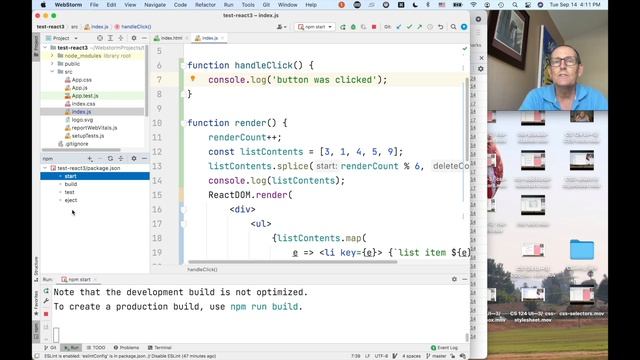The width and height of the screenshot is (640, 360).
Task: Click Wi-Fi icon in macOS menu bar
Action: tap(473, 5)
